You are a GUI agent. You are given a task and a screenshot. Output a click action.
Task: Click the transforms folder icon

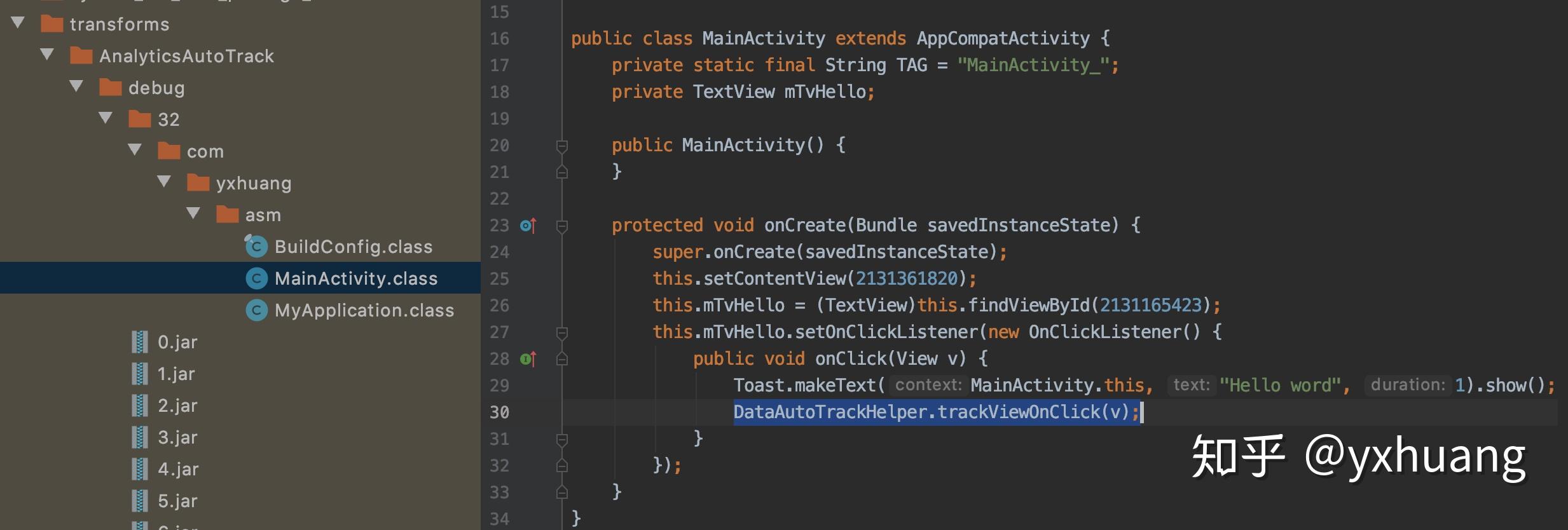52,24
